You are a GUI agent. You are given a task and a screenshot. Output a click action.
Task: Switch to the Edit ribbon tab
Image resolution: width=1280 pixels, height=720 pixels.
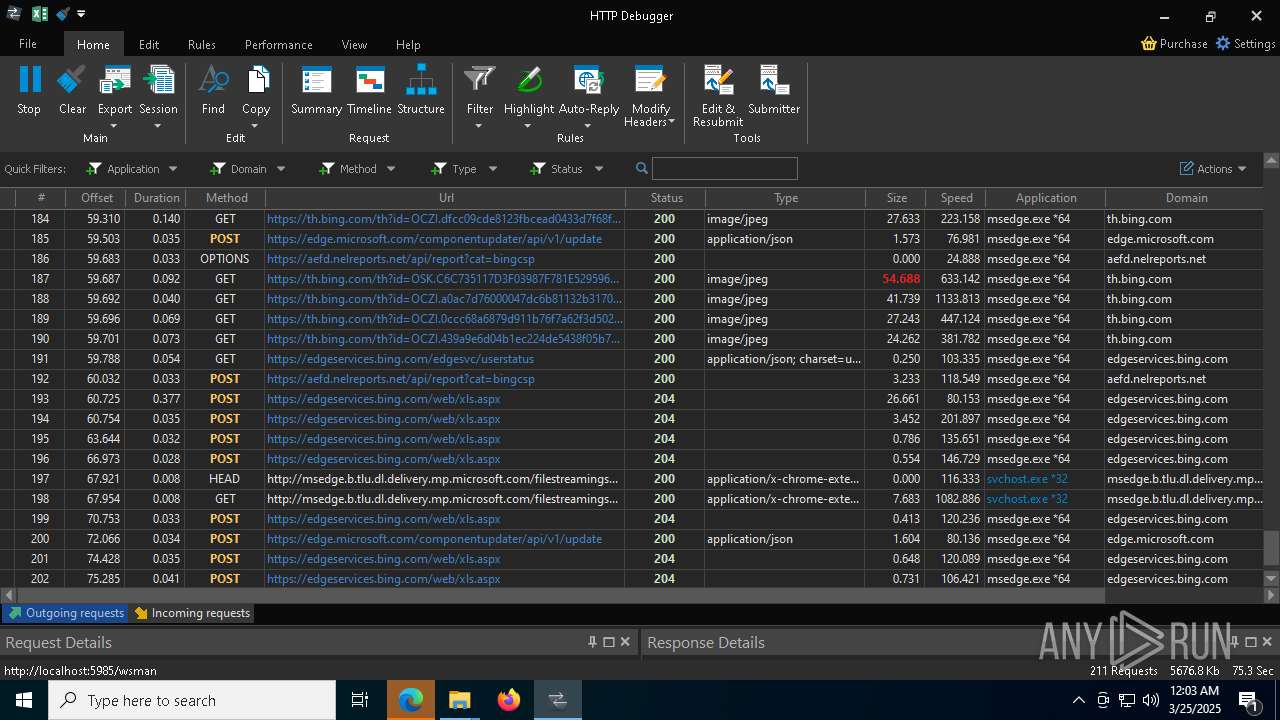pos(149,44)
